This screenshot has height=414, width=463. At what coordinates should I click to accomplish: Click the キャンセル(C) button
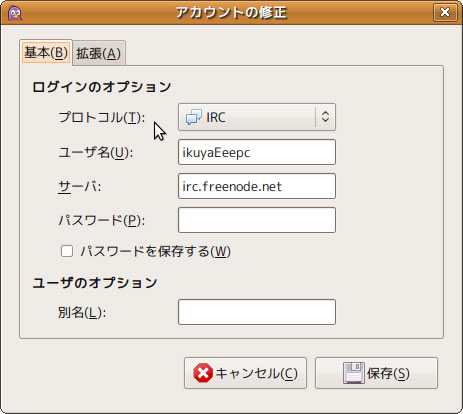(x=245, y=373)
